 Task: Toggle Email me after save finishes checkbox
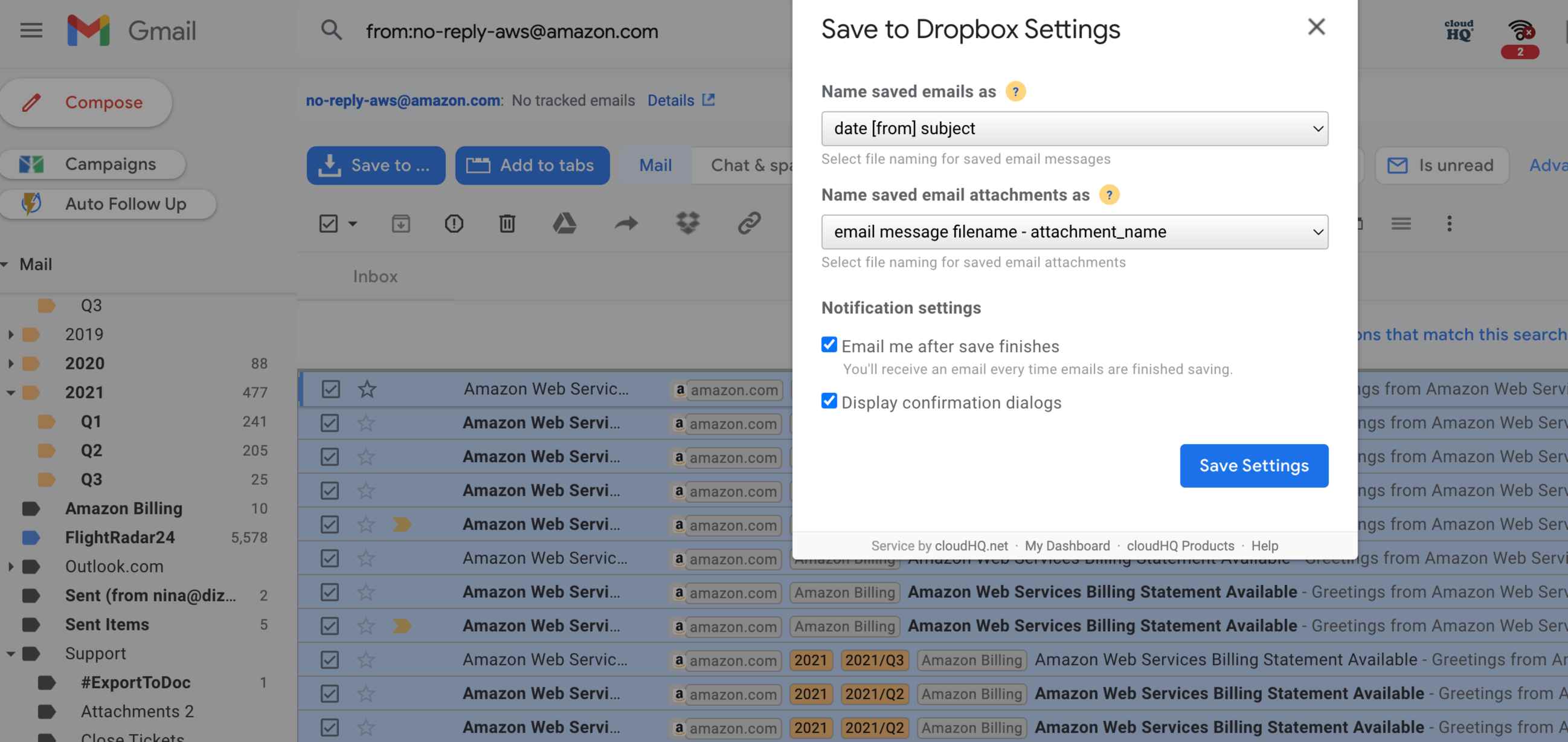829,344
